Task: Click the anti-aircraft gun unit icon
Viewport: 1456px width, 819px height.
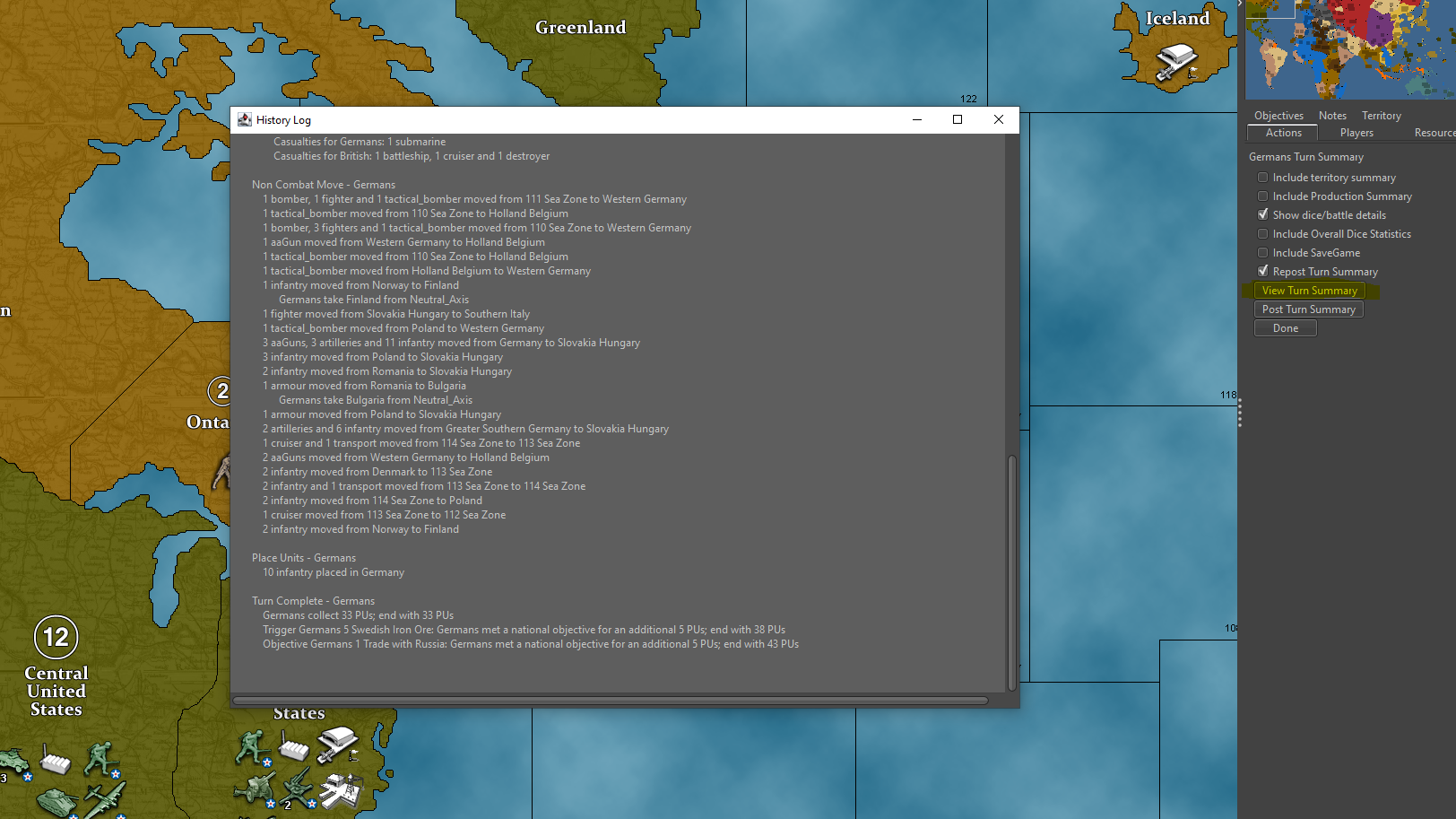Action: pyautogui.click(x=296, y=788)
